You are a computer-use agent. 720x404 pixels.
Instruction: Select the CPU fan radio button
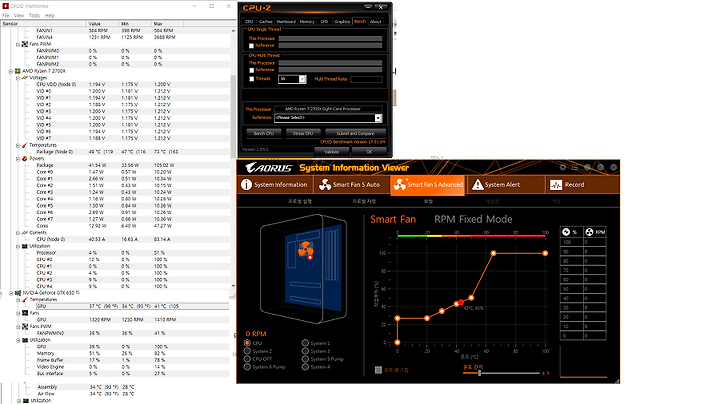point(247,343)
